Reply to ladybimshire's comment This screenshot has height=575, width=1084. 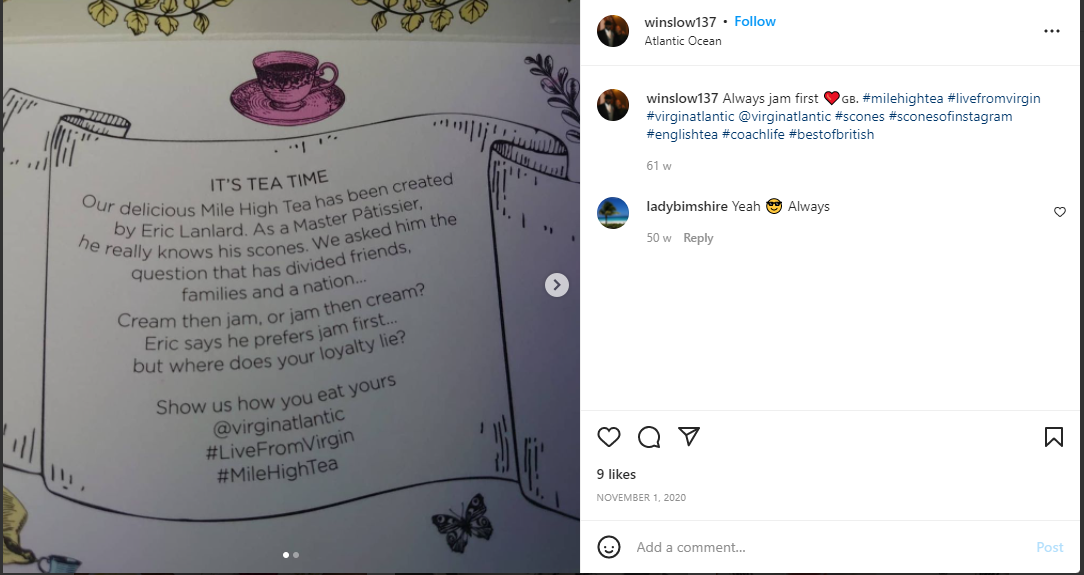tap(698, 238)
